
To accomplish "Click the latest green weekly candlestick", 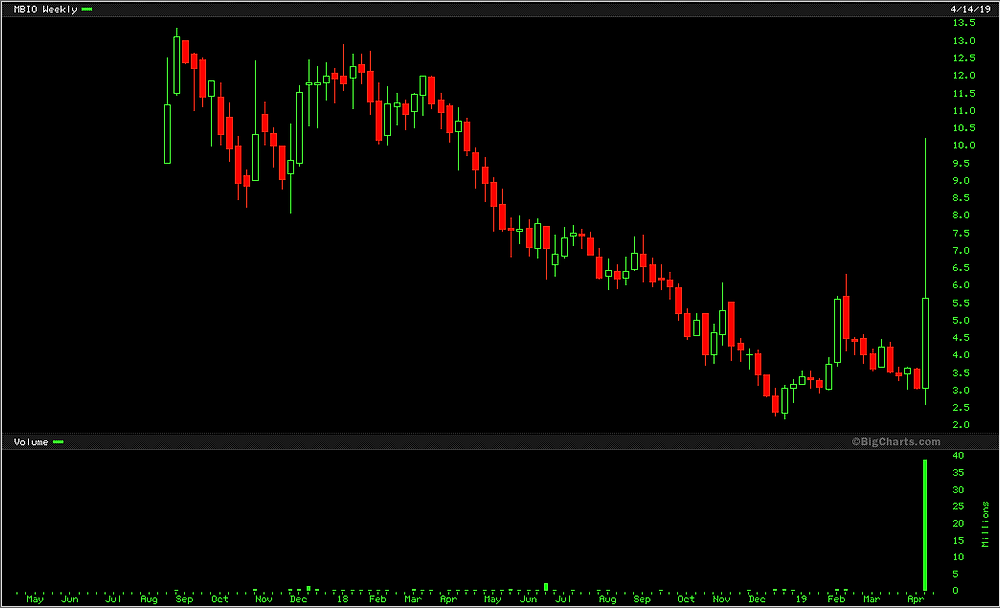I will pos(925,343).
